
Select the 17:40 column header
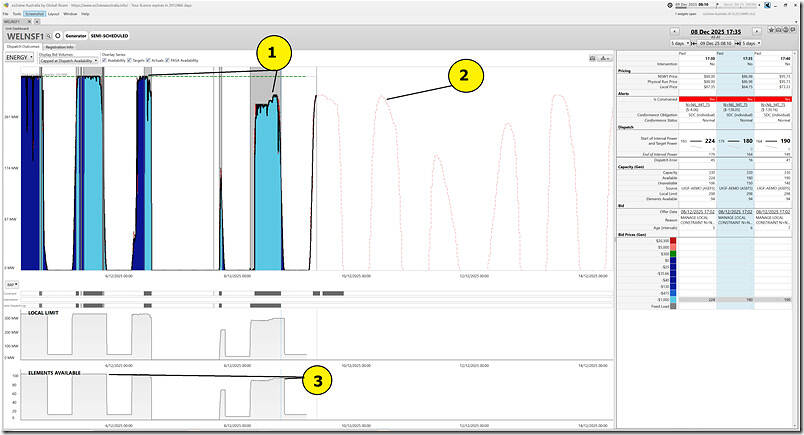click(x=786, y=58)
